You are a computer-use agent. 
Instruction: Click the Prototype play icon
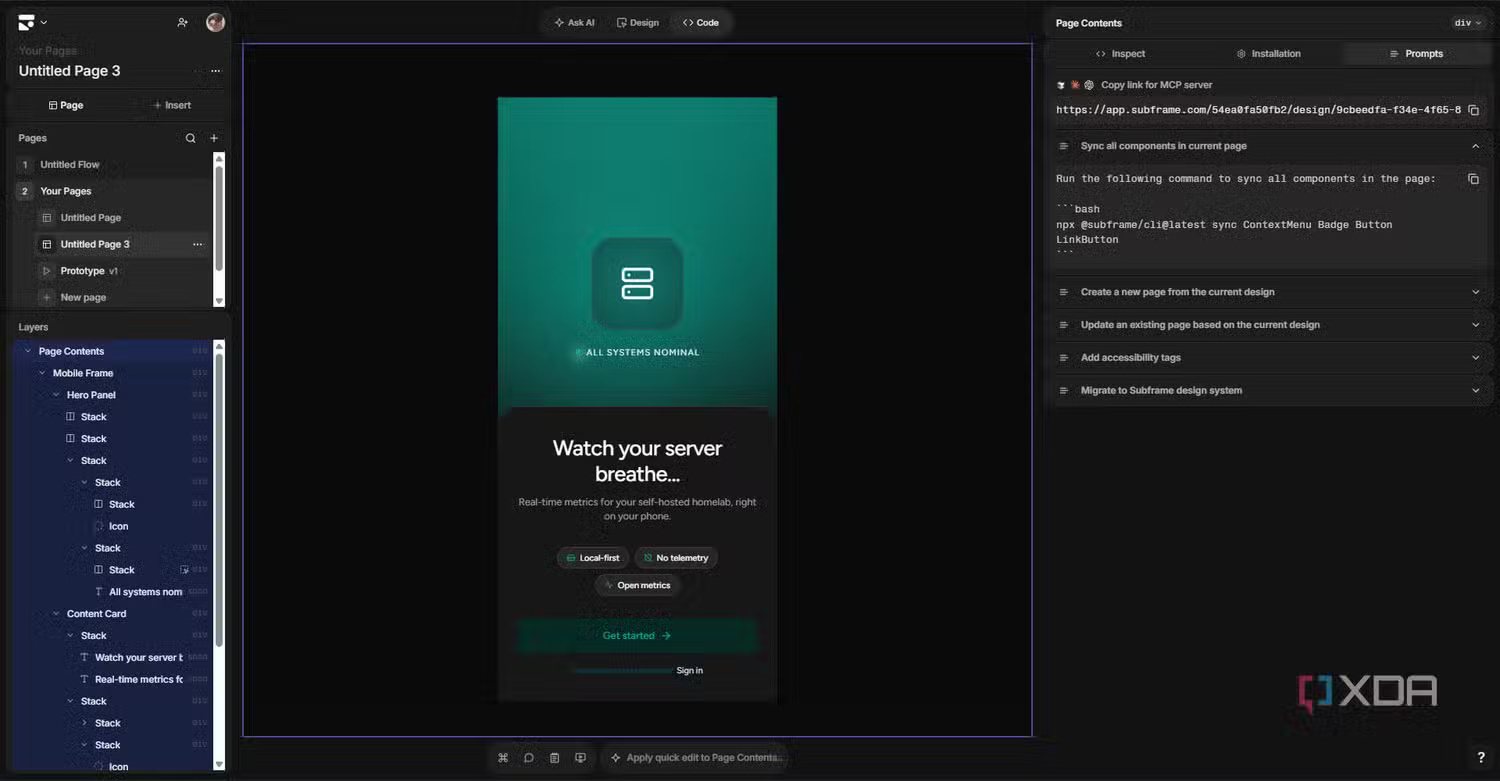[x=47, y=271]
